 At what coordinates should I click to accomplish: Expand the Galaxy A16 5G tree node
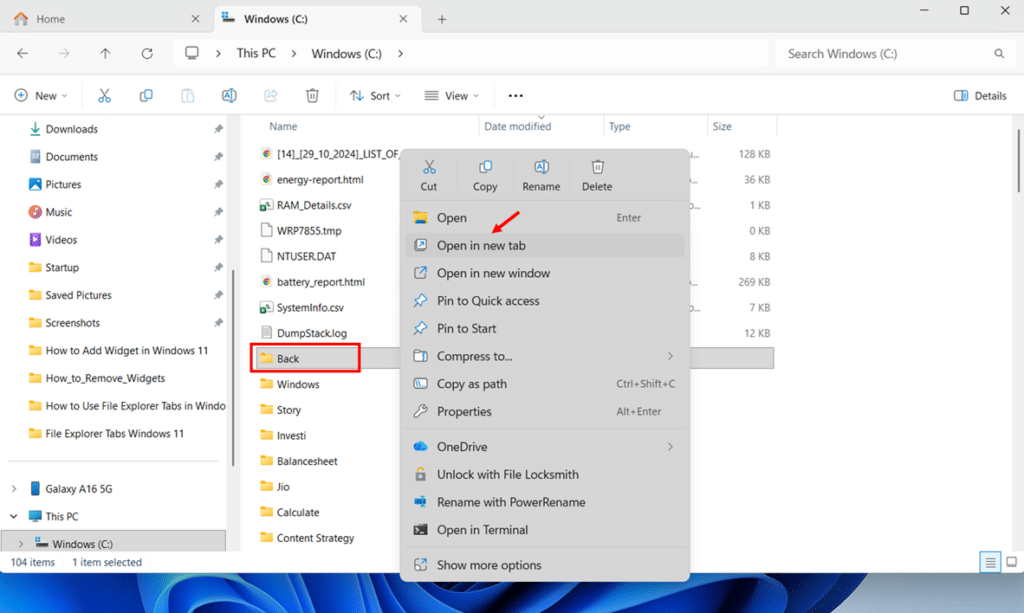click(x=14, y=489)
